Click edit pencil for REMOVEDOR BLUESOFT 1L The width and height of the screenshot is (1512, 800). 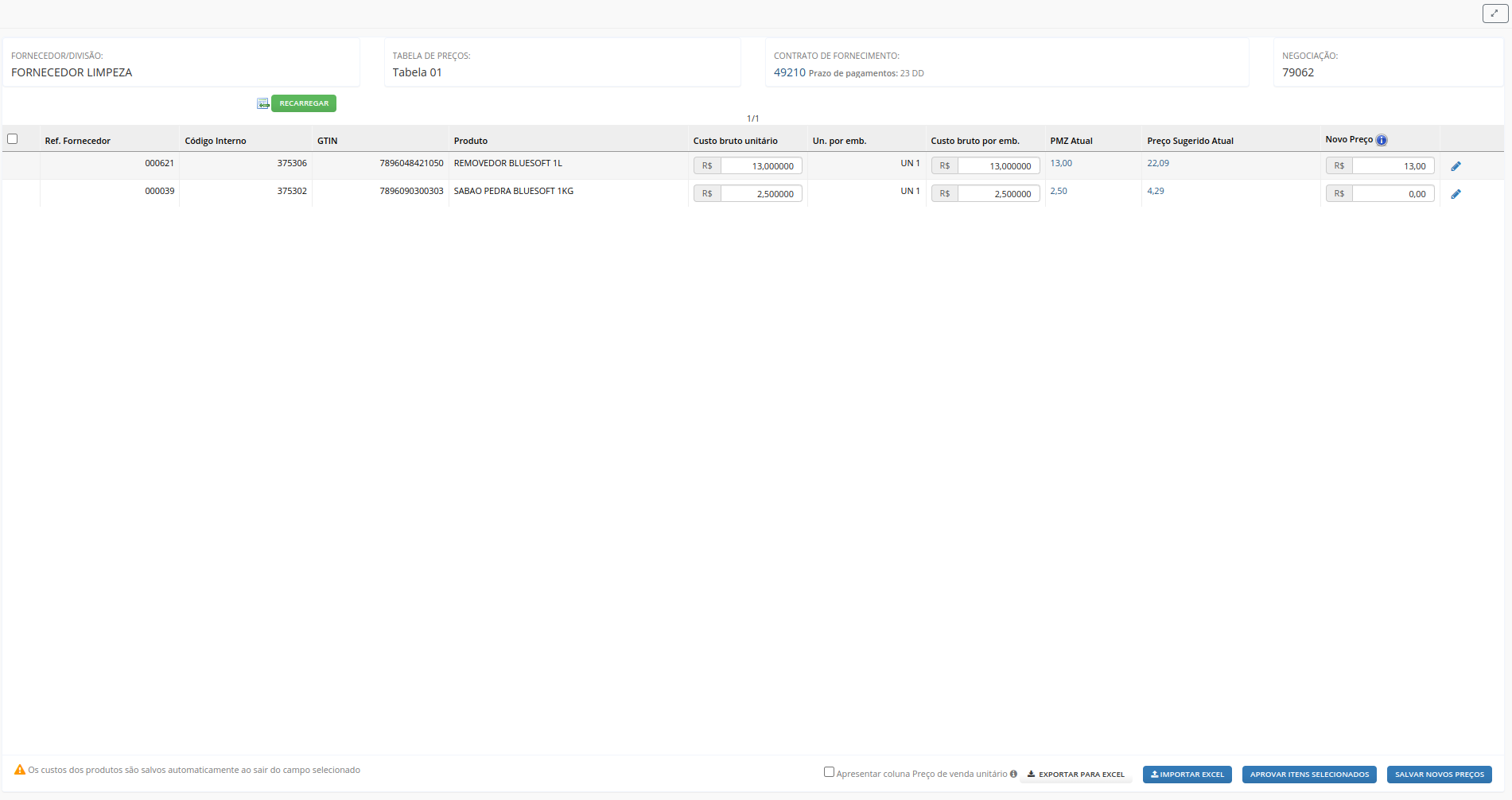(x=1456, y=166)
